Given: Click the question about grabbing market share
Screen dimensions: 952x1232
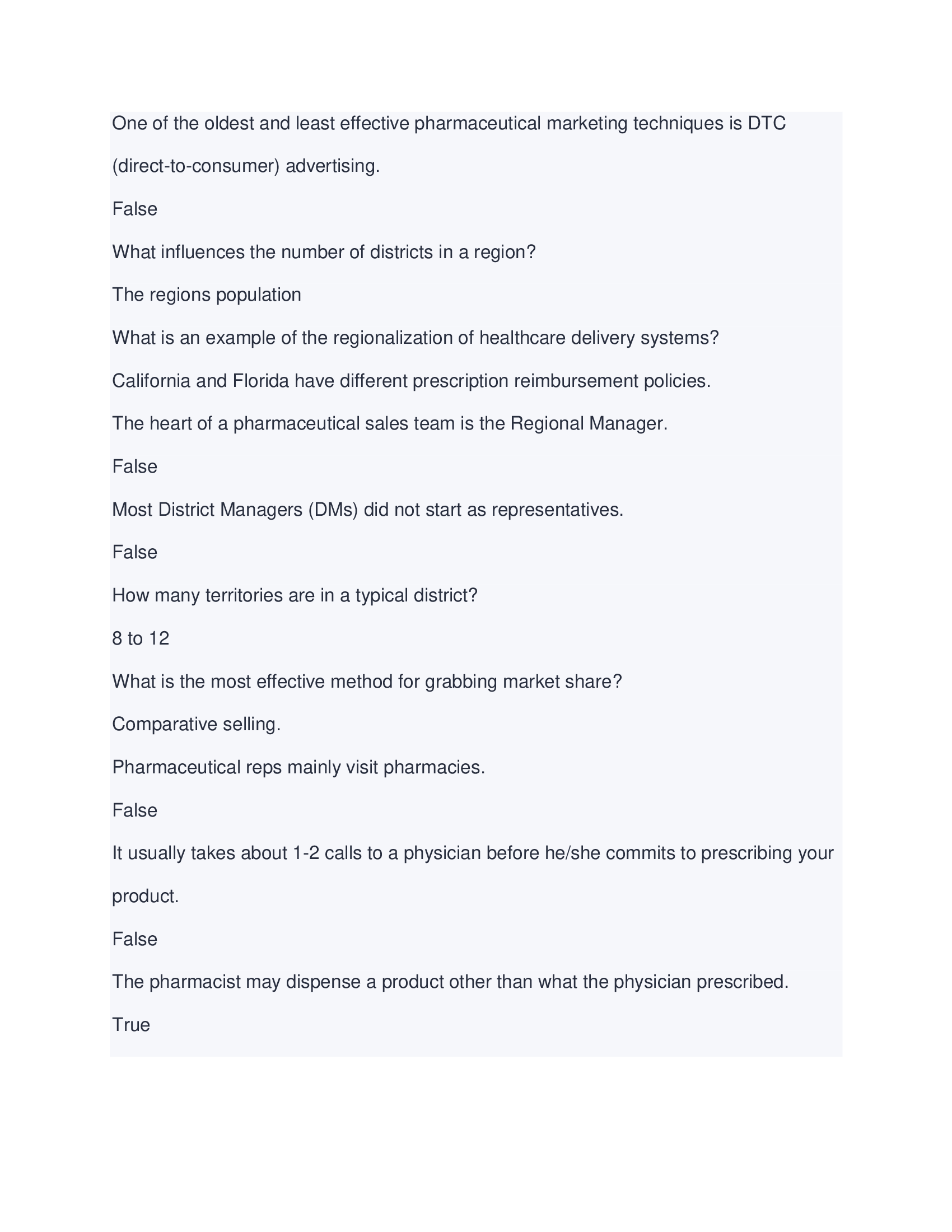Looking at the screenshot, I should click(x=367, y=682).
